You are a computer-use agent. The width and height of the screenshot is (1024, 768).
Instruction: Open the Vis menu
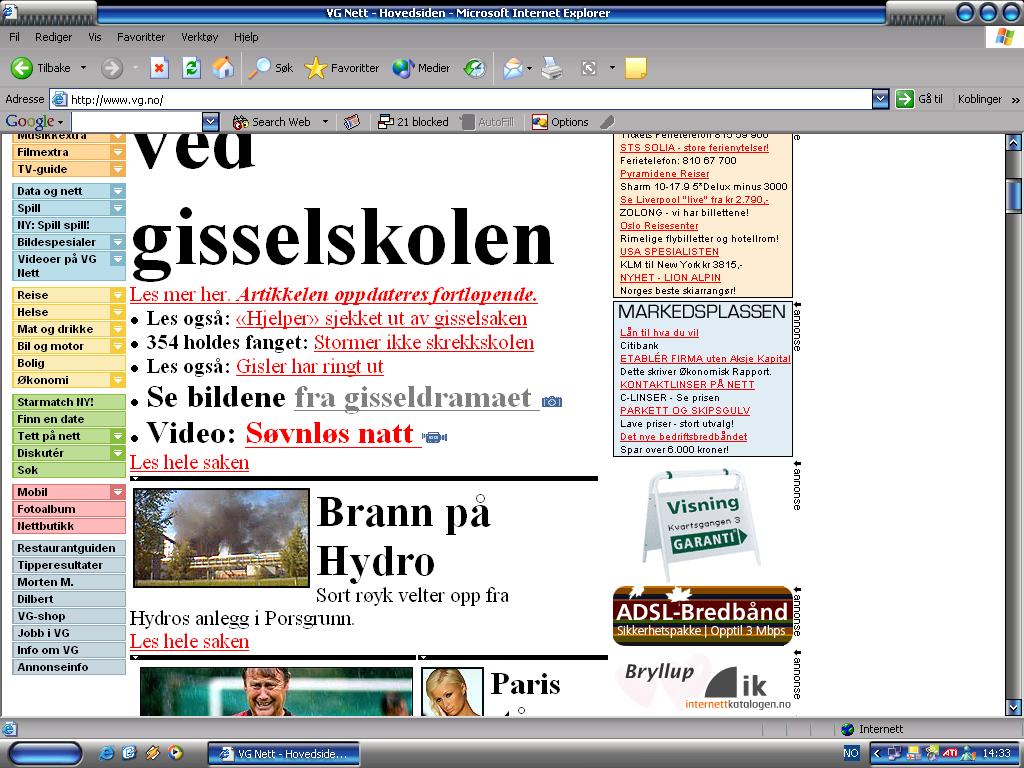pyautogui.click(x=95, y=37)
